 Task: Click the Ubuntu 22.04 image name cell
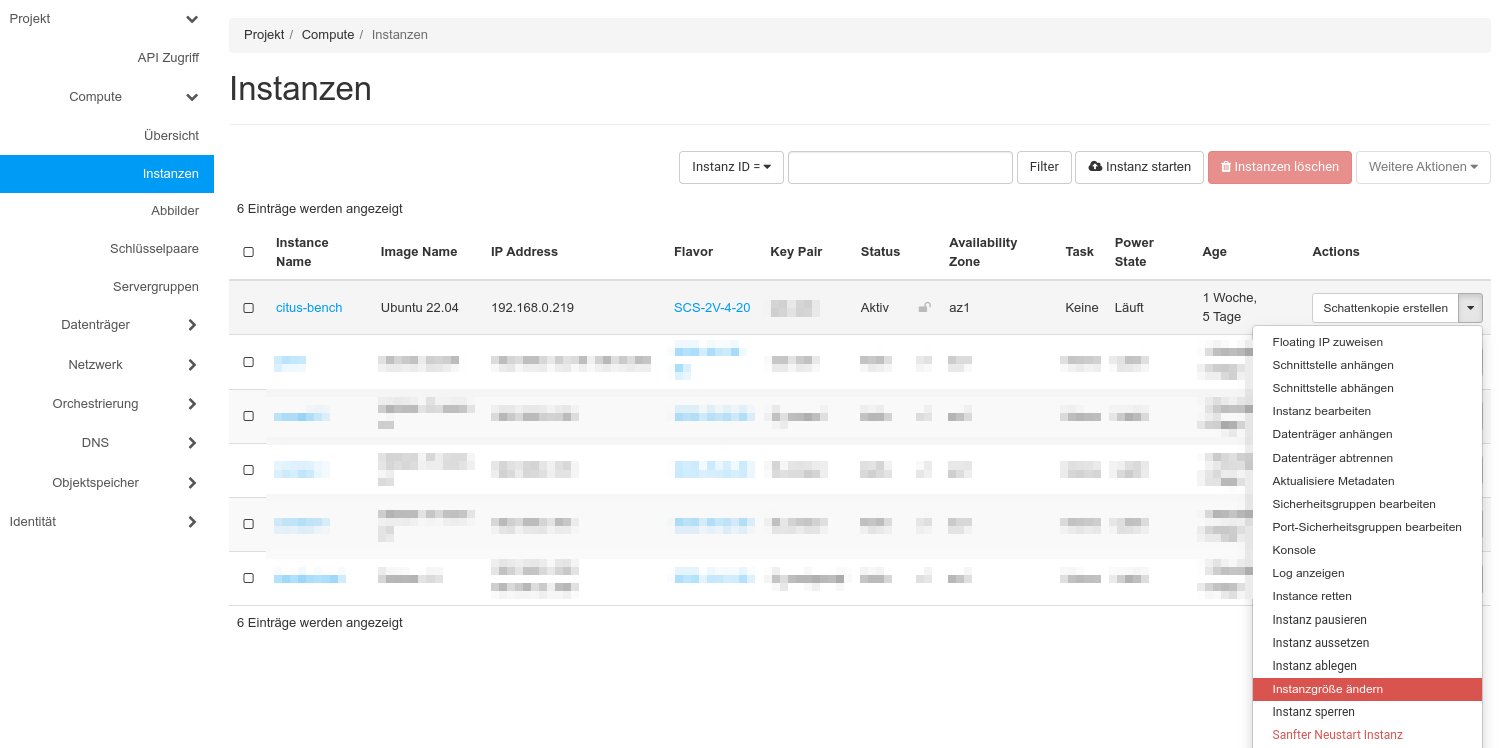click(x=420, y=308)
